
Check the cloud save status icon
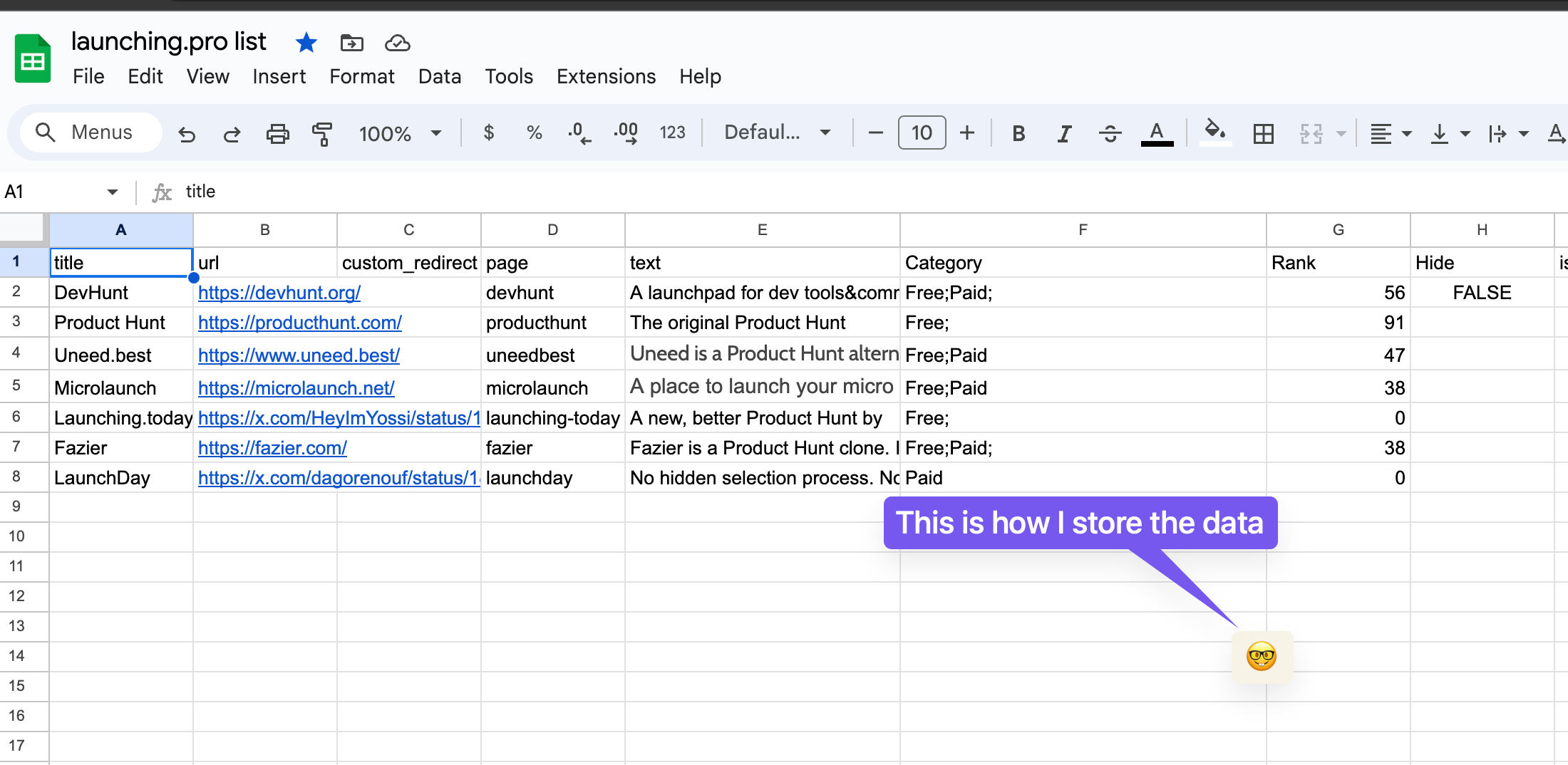click(x=398, y=43)
